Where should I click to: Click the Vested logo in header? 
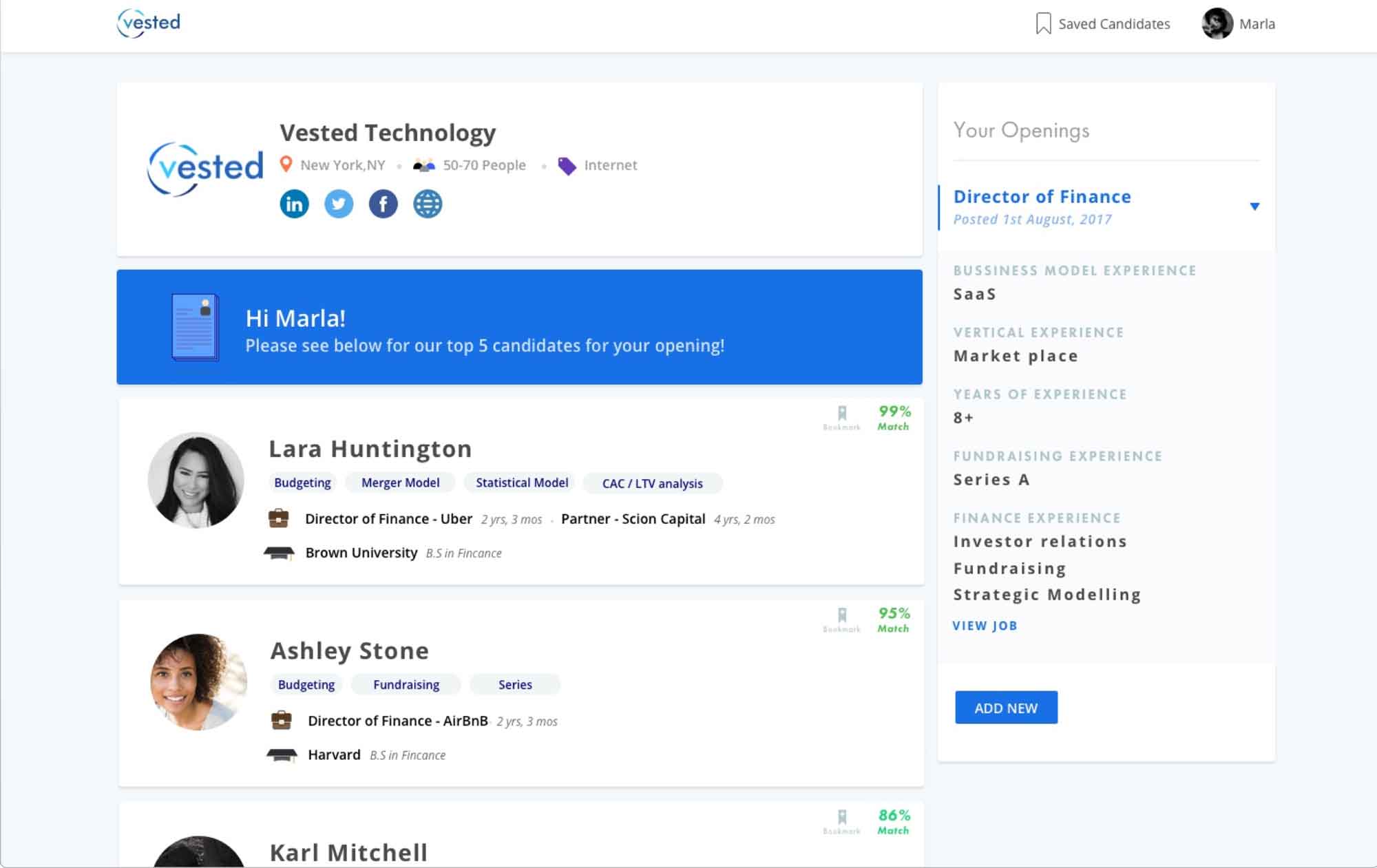[149, 23]
